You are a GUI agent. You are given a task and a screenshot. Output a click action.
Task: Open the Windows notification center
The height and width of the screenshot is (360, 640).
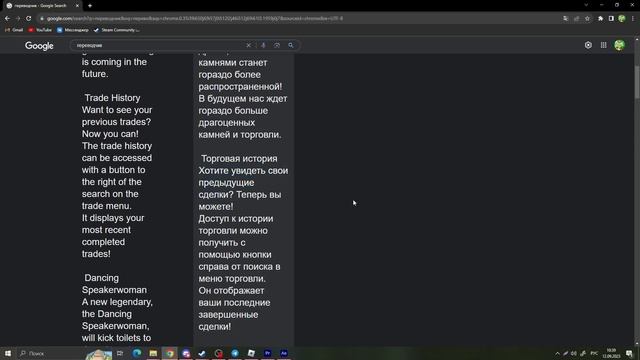(629, 353)
